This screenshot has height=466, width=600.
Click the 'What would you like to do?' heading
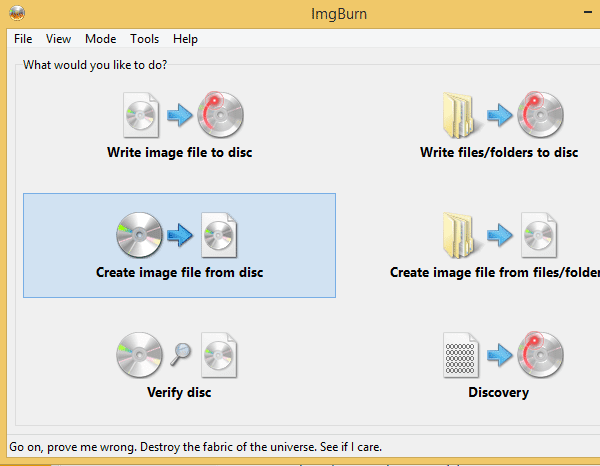coord(95,65)
